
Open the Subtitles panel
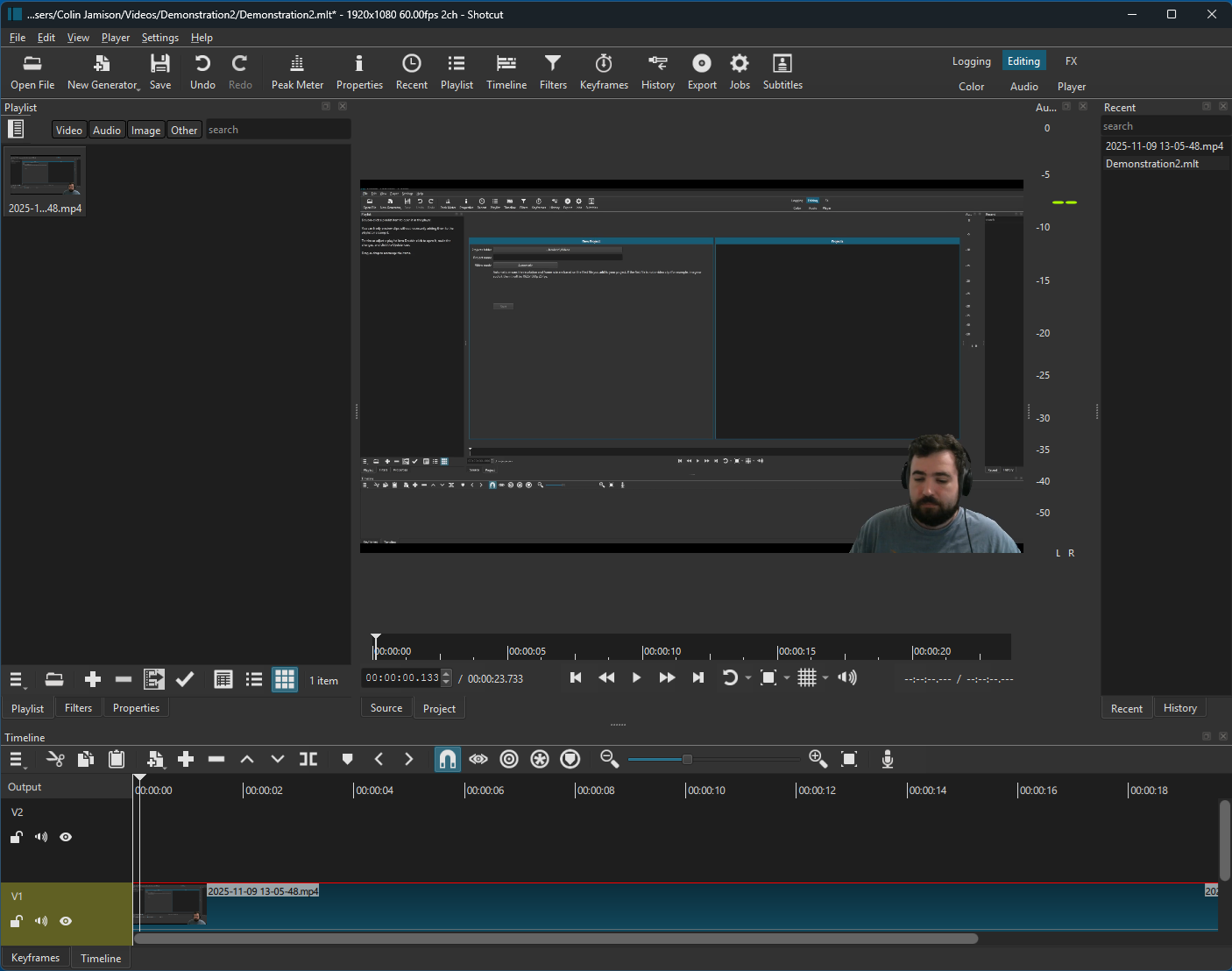[782, 70]
